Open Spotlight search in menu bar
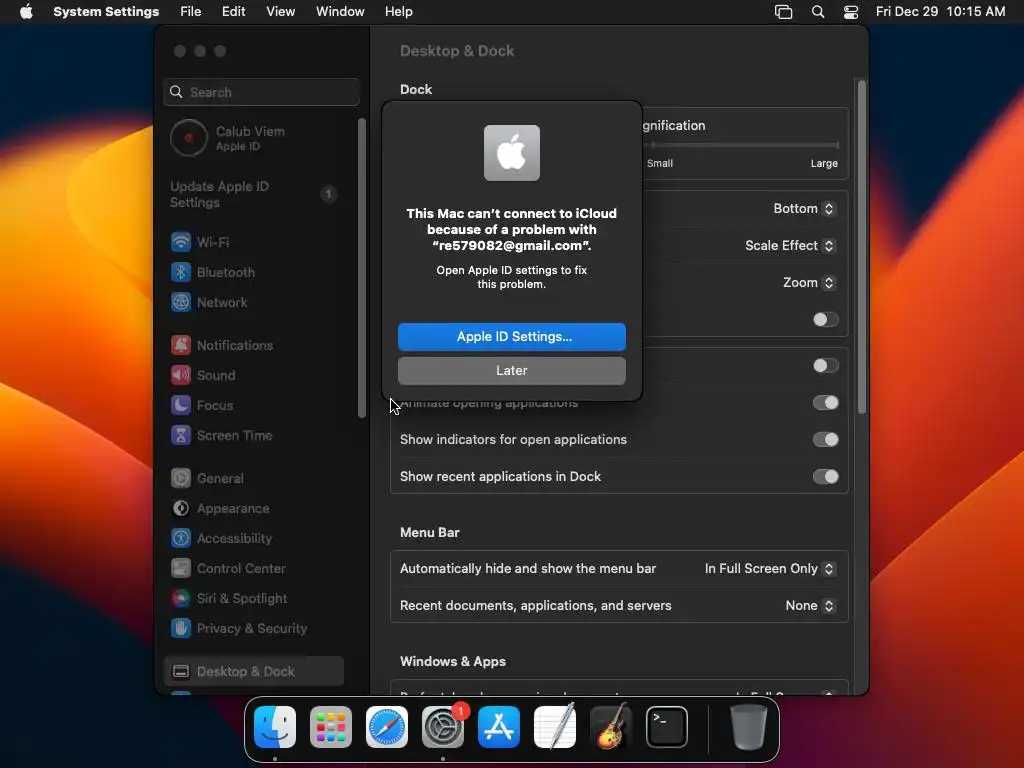The height and width of the screenshot is (768, 1024). click(818, 12)
